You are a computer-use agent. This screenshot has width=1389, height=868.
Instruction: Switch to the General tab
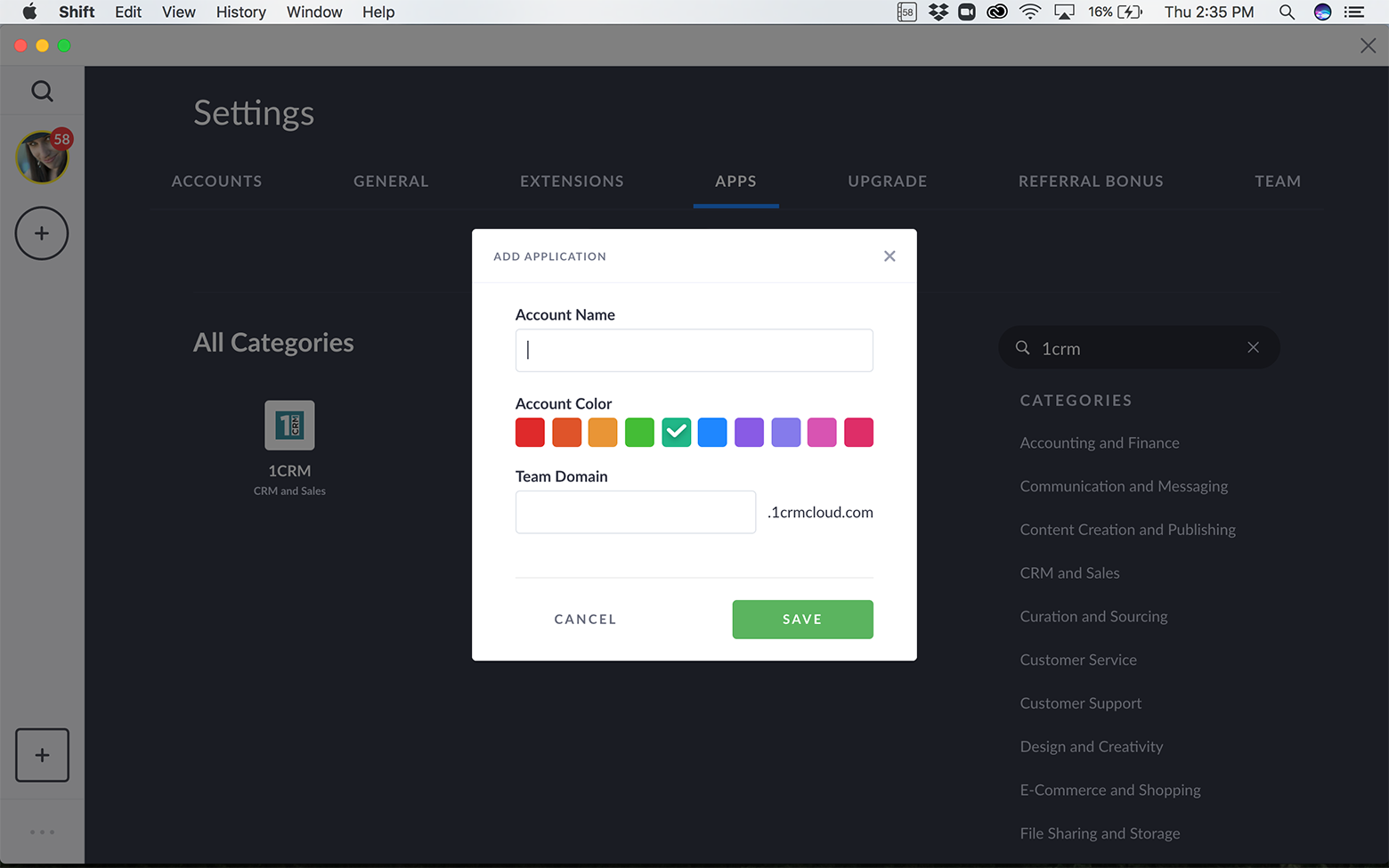391,181
